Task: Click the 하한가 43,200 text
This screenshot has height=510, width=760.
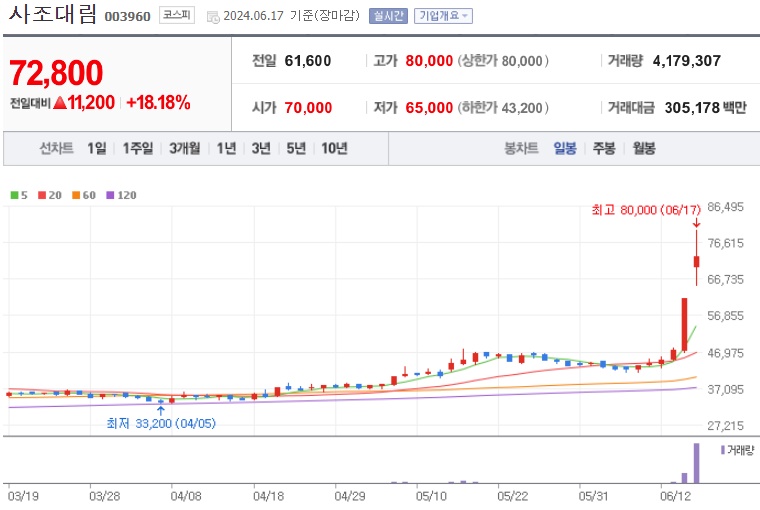Action: point(503,107)
